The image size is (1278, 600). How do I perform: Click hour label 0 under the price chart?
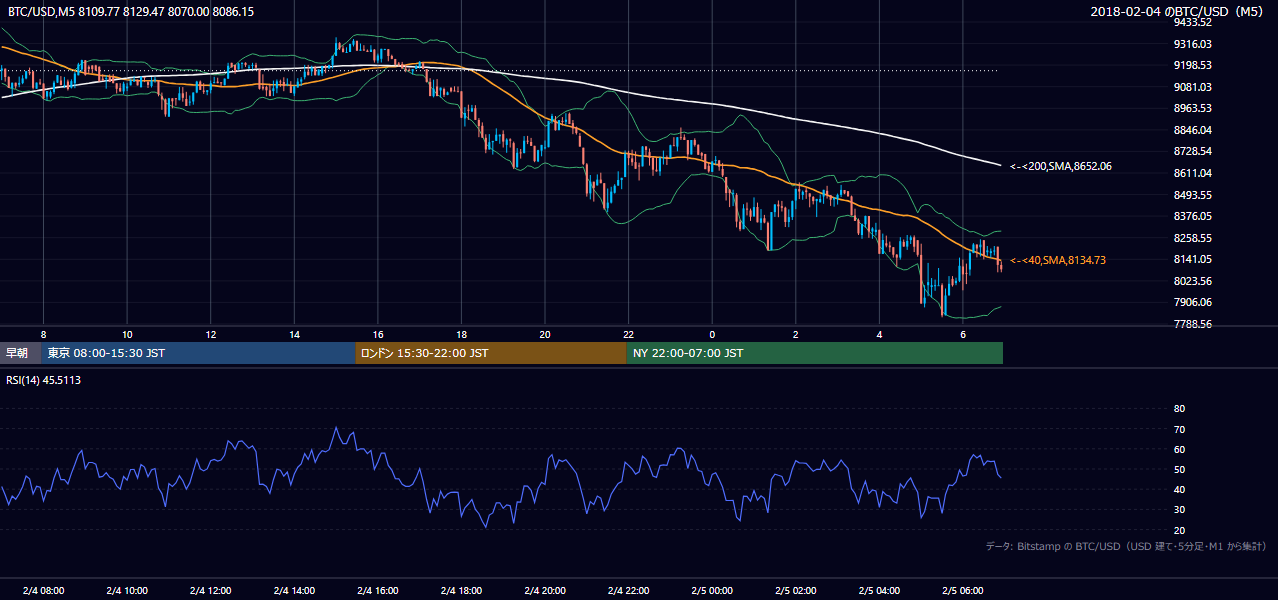click(712, 334)
